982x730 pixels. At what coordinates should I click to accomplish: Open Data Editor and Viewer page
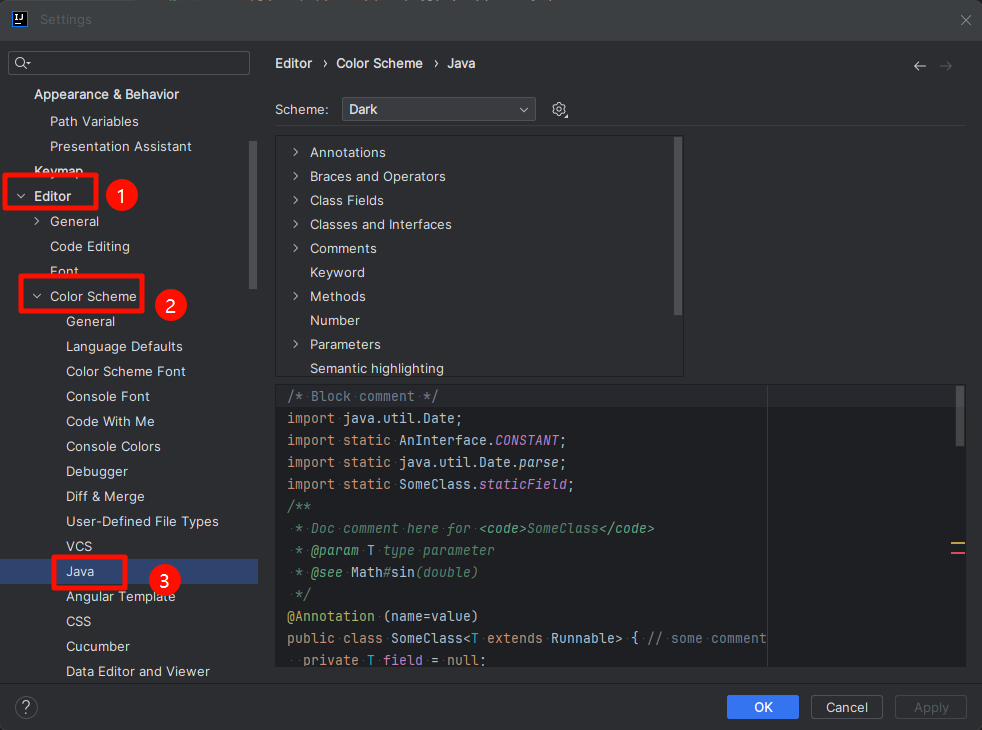click(138, 672)
